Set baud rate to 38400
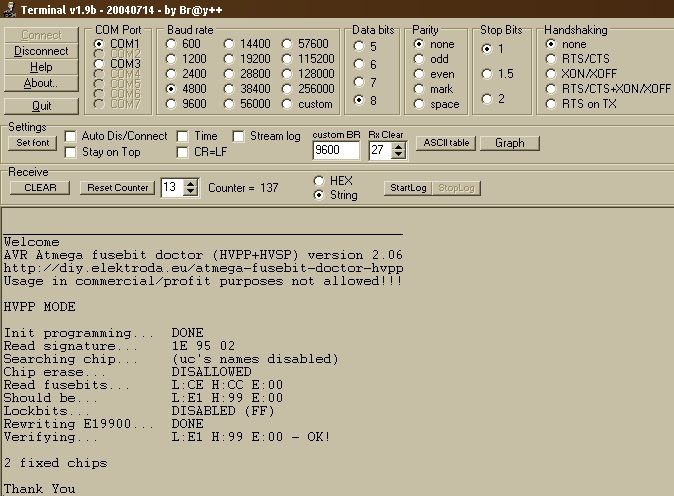 point(229,89)
